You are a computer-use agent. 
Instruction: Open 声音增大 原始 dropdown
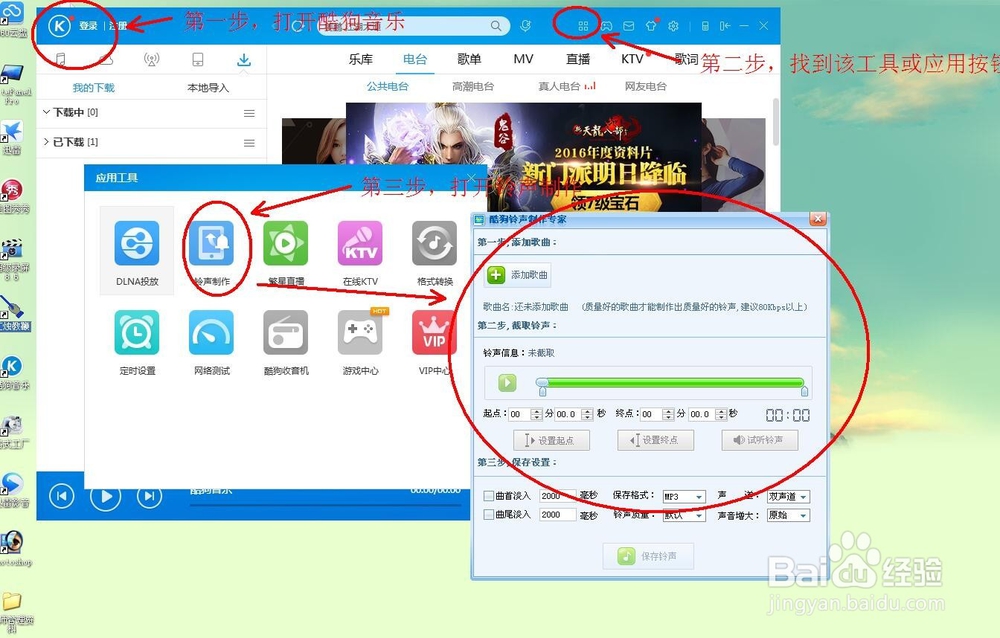[788, 515]
